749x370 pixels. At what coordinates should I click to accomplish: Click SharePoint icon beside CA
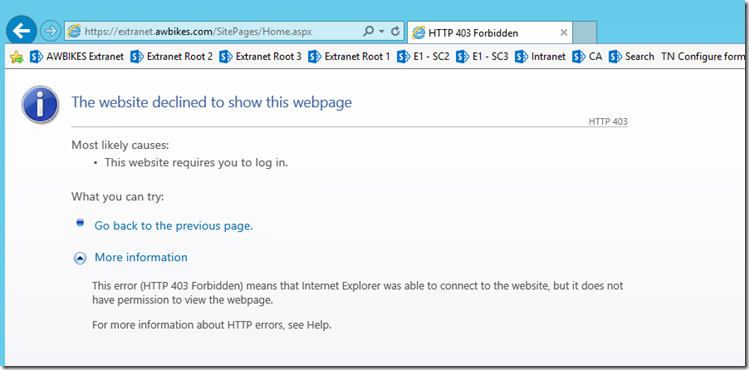click(578, 57)
